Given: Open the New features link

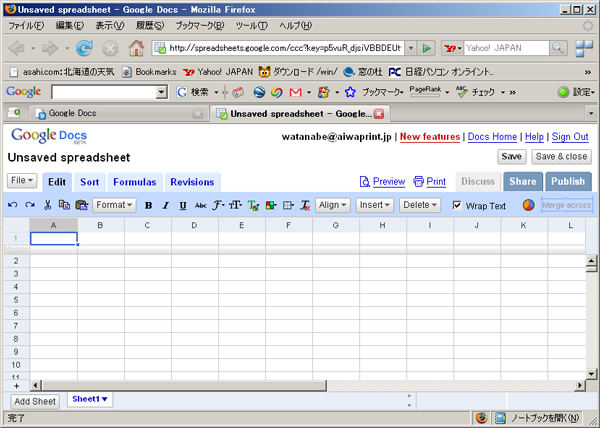Looking at the screenshot, I should [430, 136].
